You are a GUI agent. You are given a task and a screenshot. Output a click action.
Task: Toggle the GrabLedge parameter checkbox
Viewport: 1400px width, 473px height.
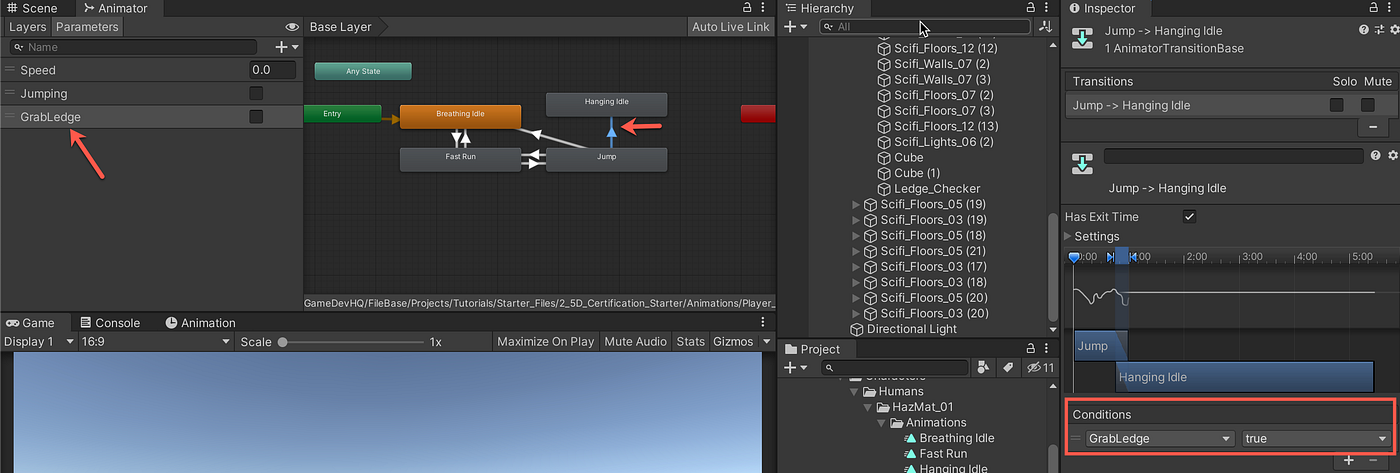[x=256, y=117]
